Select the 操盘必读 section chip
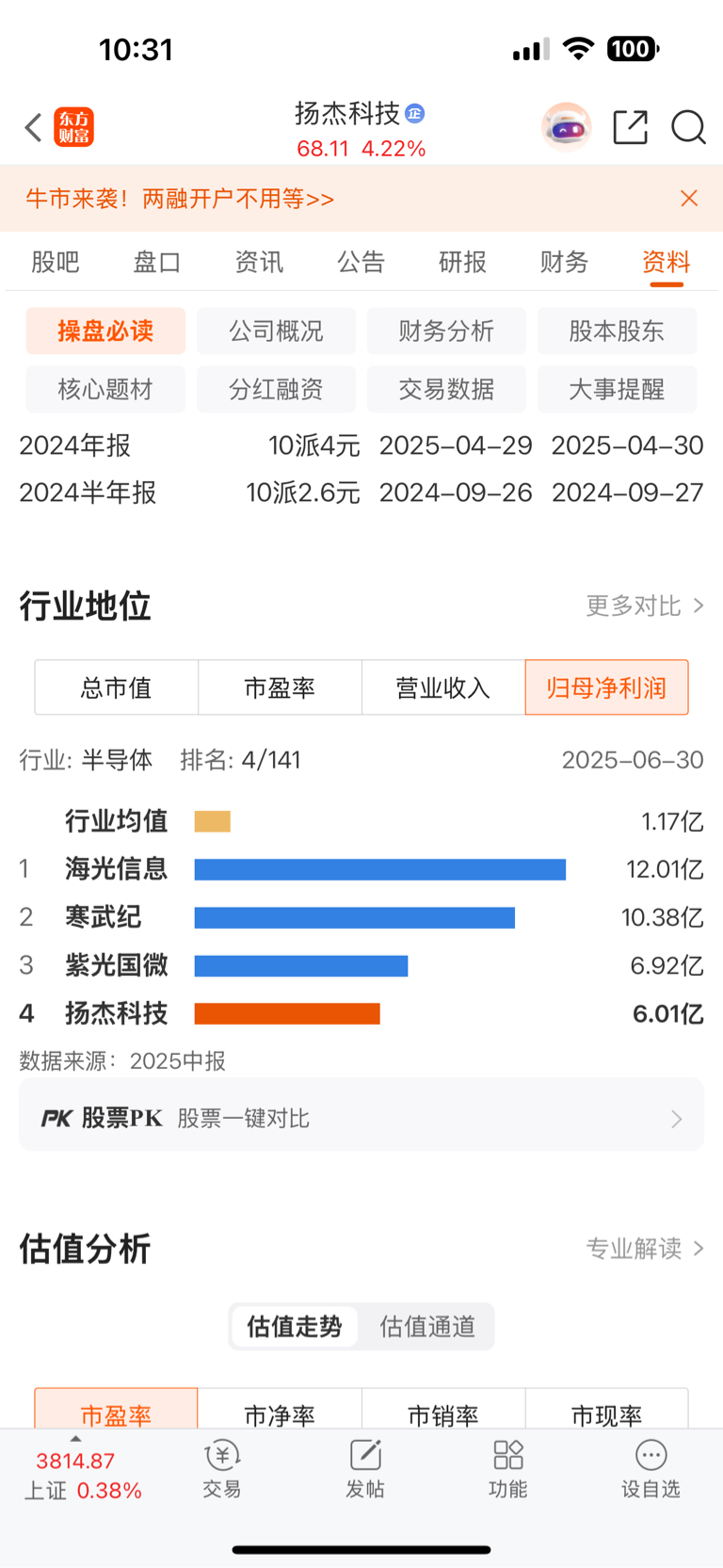 [105, 331]
